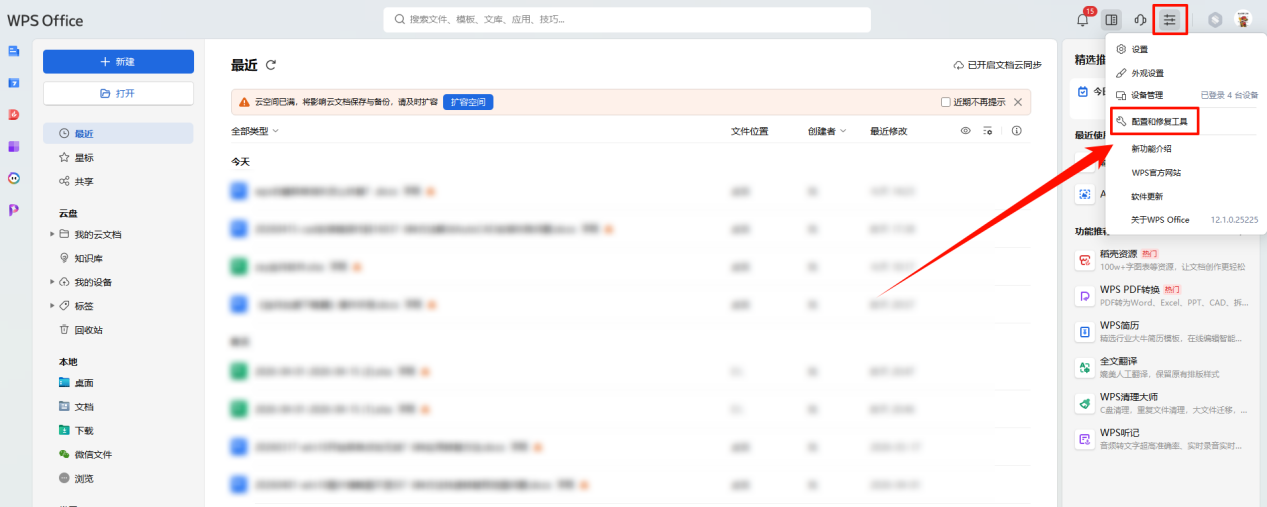1267x507 pixels.
Task: Close the cloud storage full warning banner
Action: 1018,102
